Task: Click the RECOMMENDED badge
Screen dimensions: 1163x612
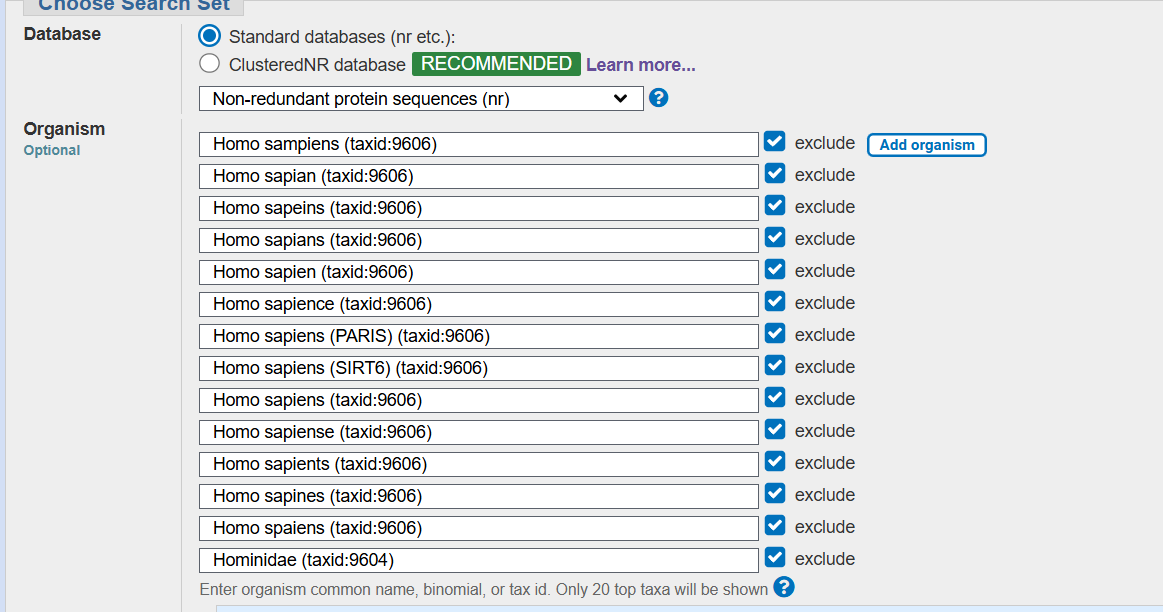Action: [496, 63]
